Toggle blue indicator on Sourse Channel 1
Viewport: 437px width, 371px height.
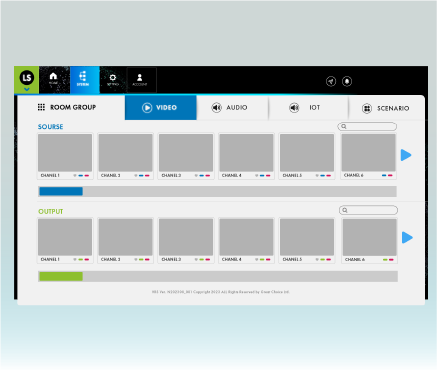point(81,176)
